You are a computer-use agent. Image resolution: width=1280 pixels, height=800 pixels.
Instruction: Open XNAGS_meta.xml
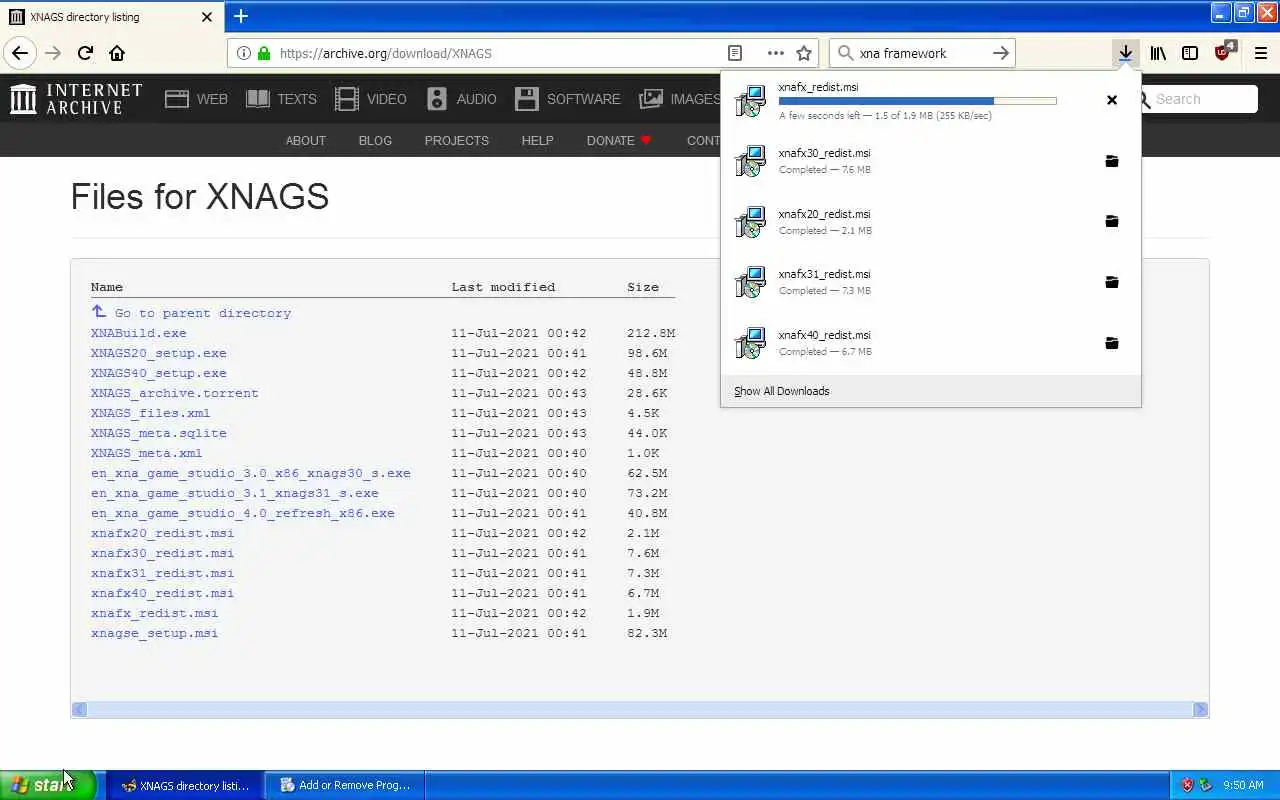click(146, 453)
